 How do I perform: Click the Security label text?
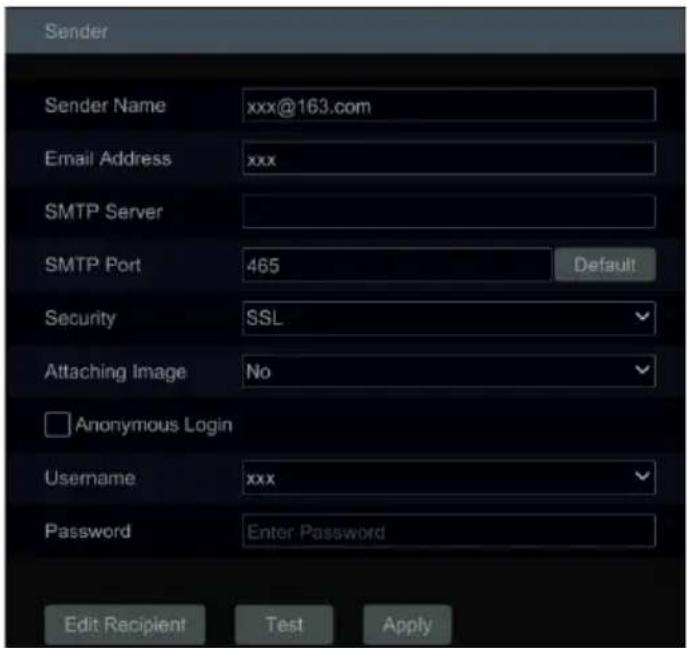pos(80,318)
